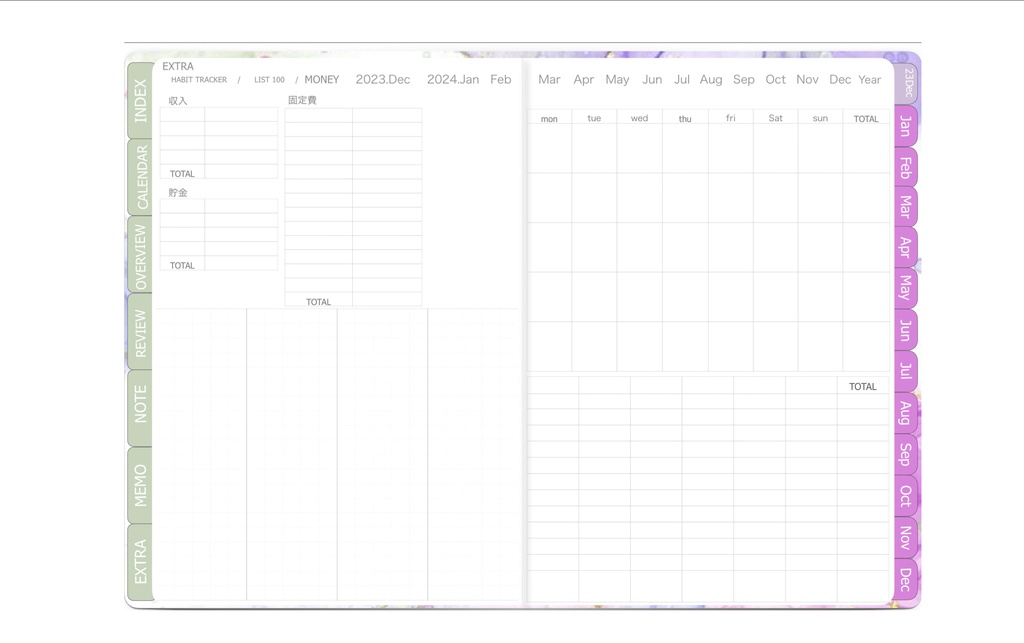Switch to the CALENDAR section

pos(139,176)
